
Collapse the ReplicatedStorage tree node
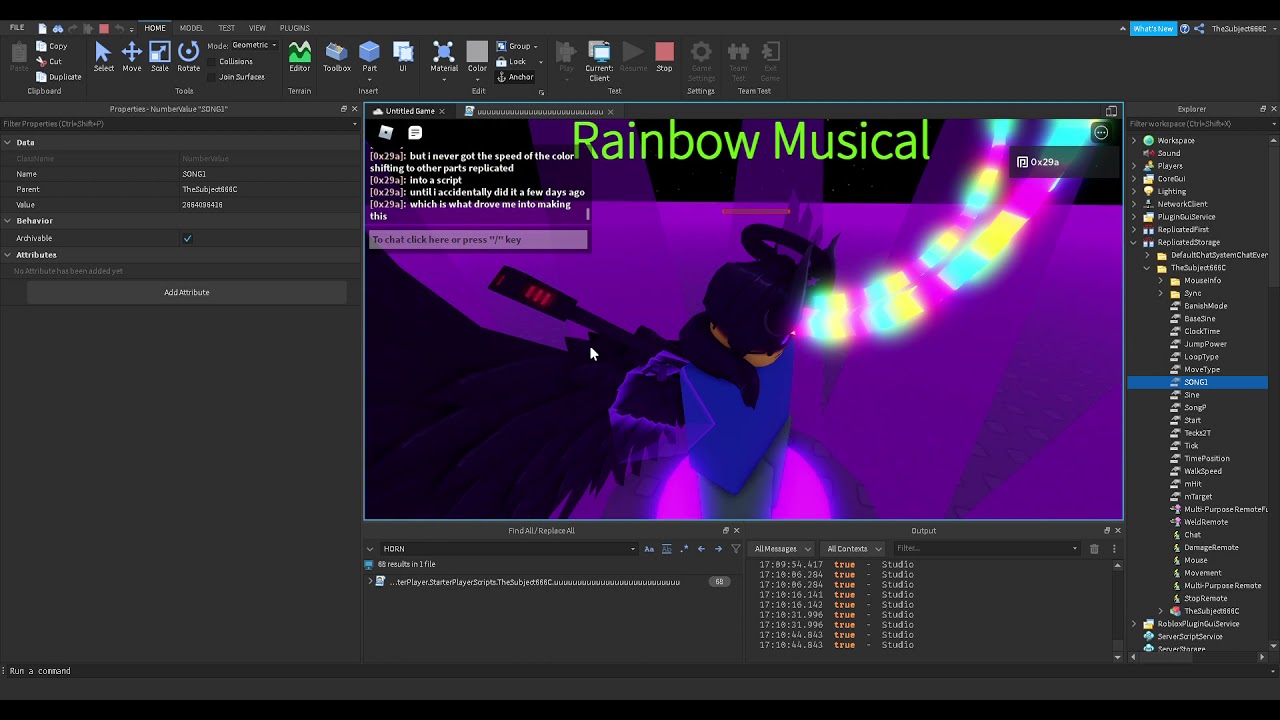[1134, 242]
